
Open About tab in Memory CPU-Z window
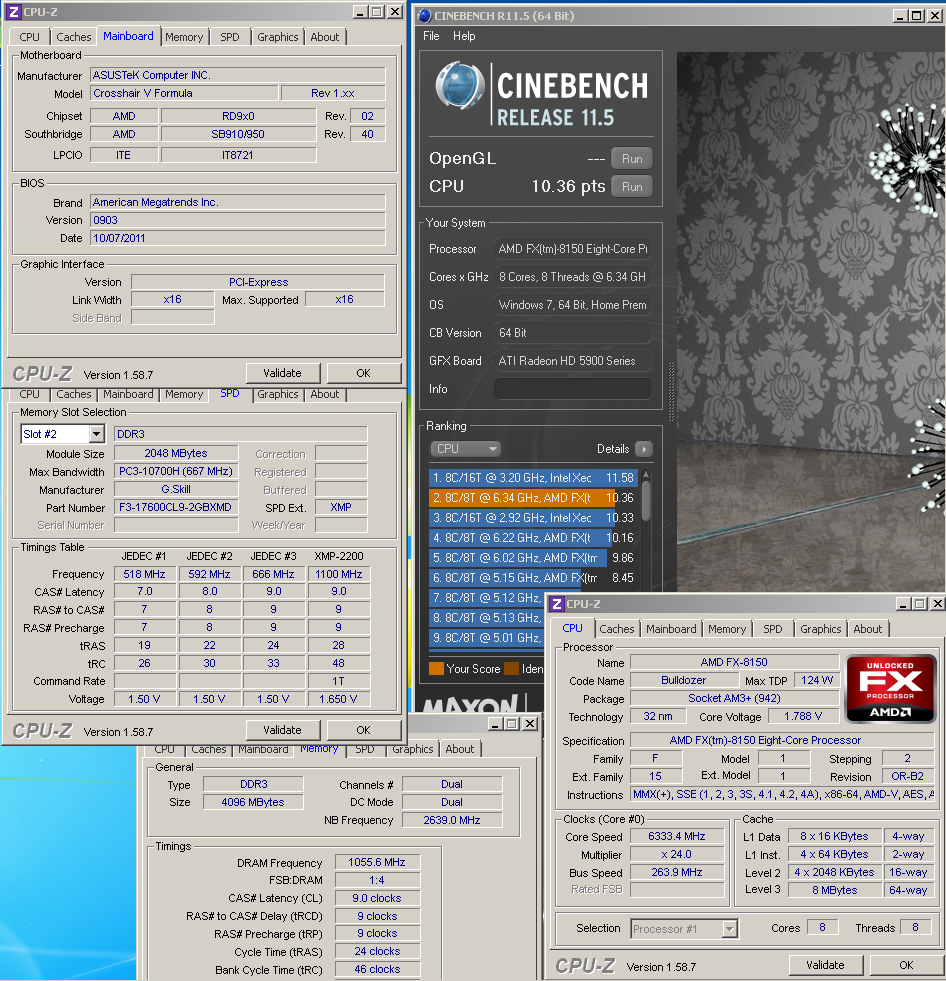tap(460, 749)
